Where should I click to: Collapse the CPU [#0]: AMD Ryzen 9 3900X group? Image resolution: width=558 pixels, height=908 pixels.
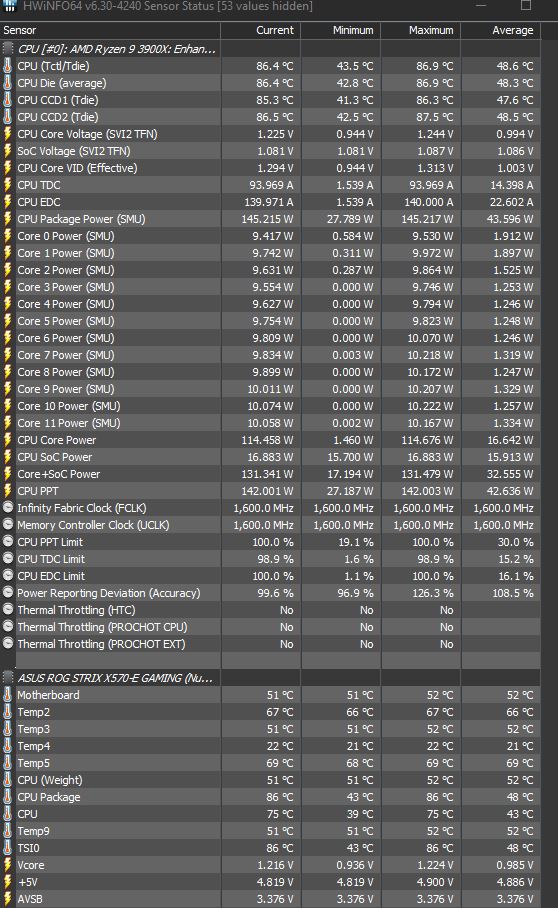116,49
